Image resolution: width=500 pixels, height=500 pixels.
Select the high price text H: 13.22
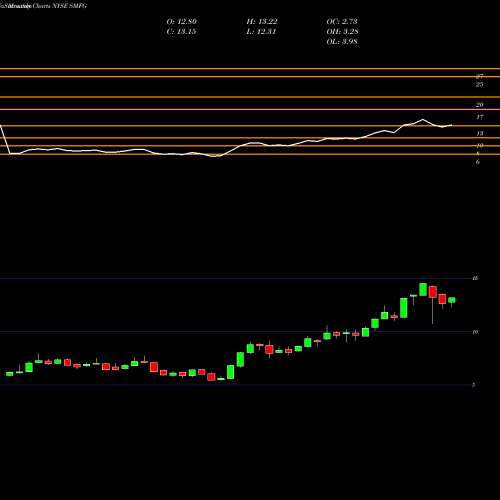pos(262,22)
